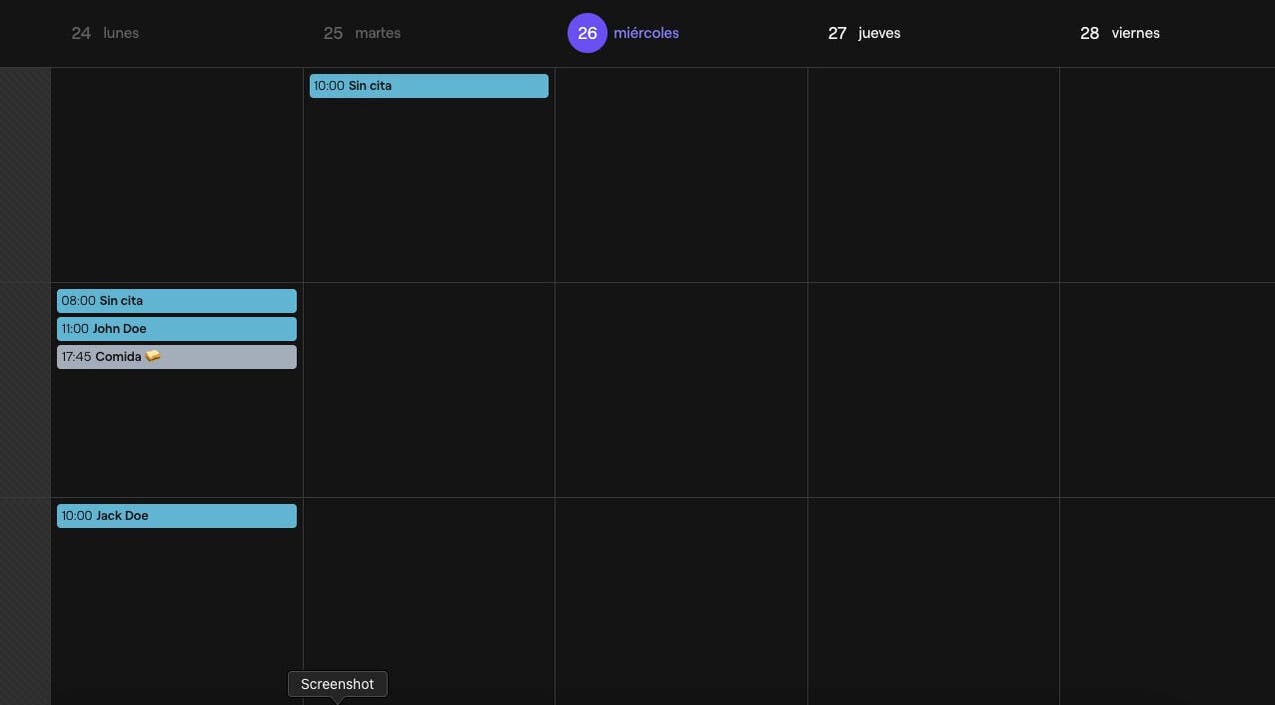Click the empty miércoles cell in the middle row
The height and width of the screenshot is (705, 1275).
[681, 390]
